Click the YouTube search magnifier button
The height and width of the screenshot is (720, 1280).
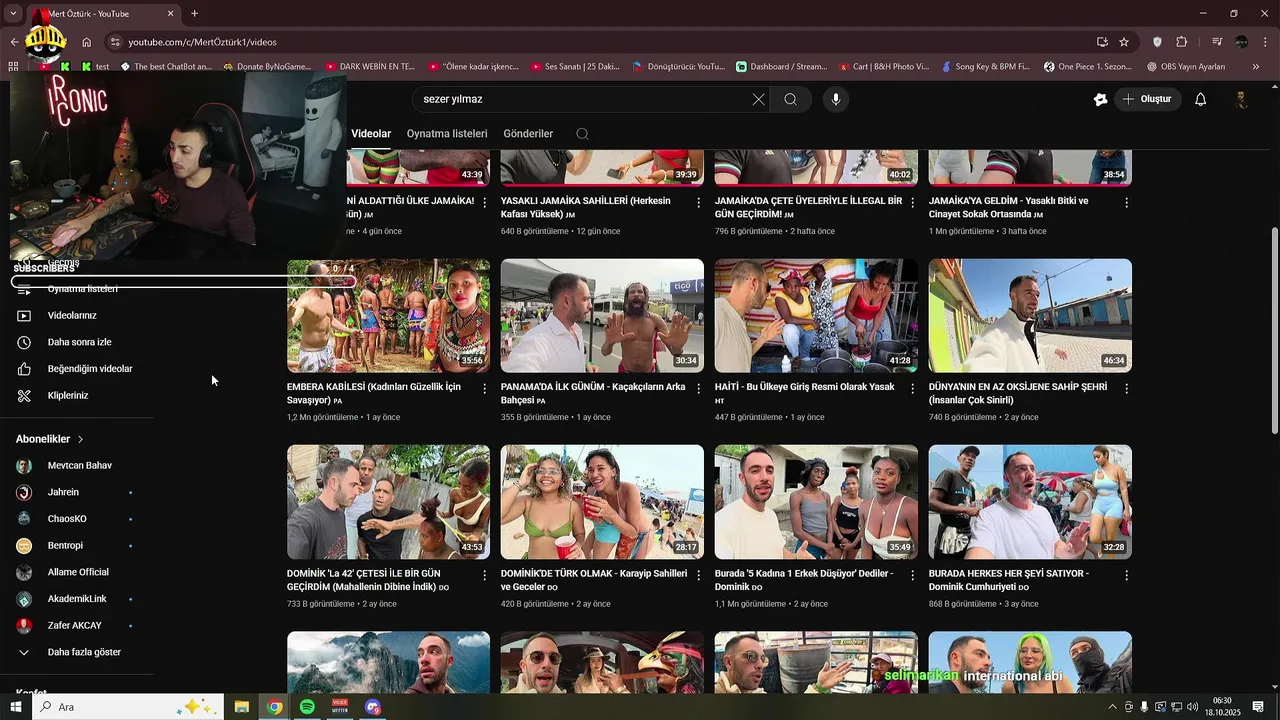(790, 99)
